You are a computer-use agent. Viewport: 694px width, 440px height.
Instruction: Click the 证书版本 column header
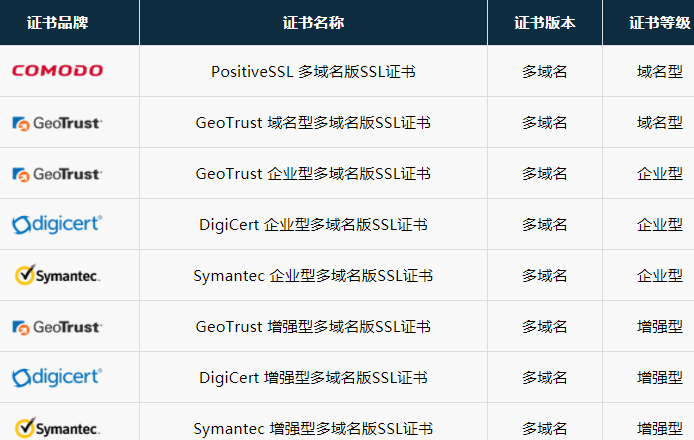coord(545,23)
